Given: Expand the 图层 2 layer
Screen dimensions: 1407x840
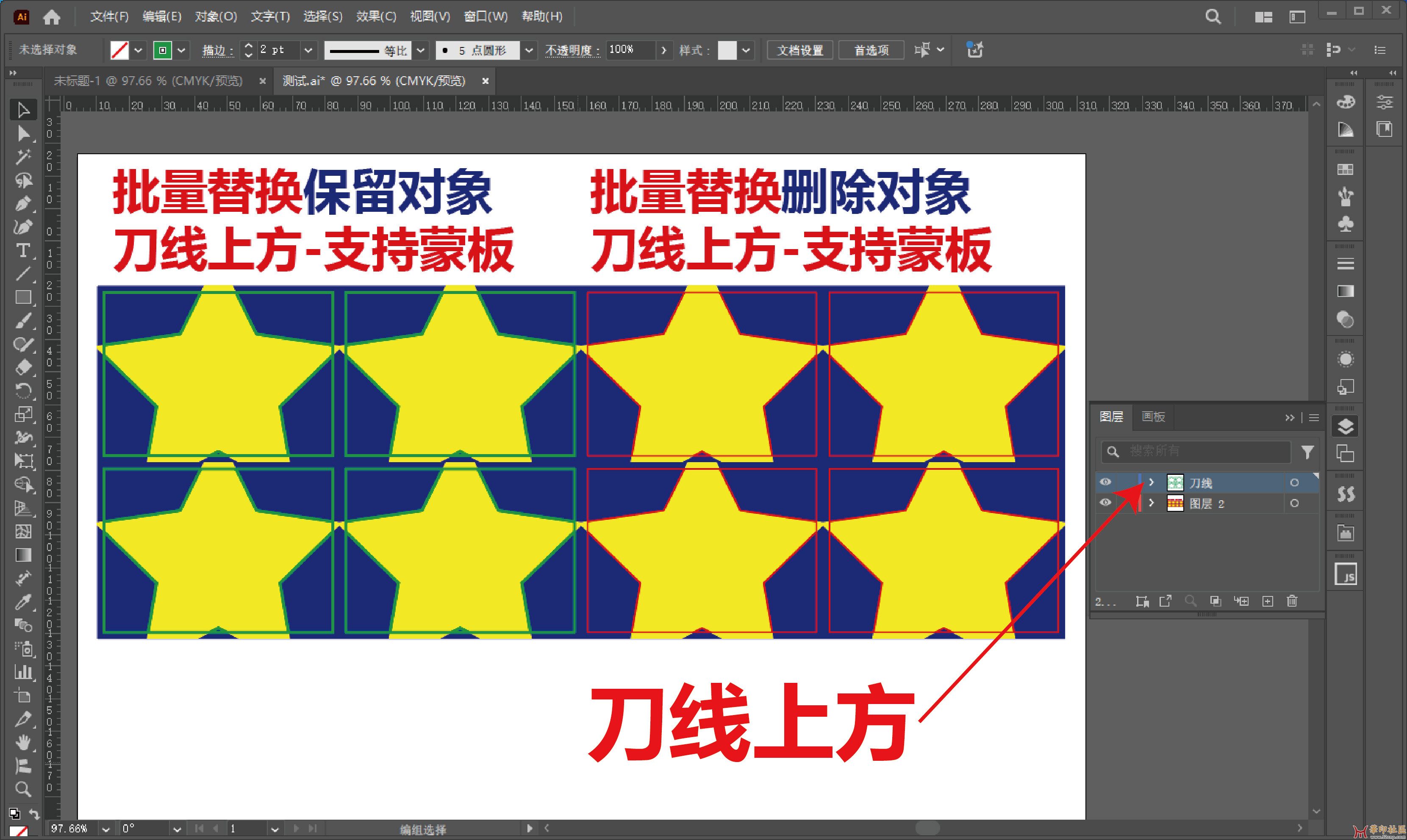Looking at the screenshot, I should click(1151, 503).
